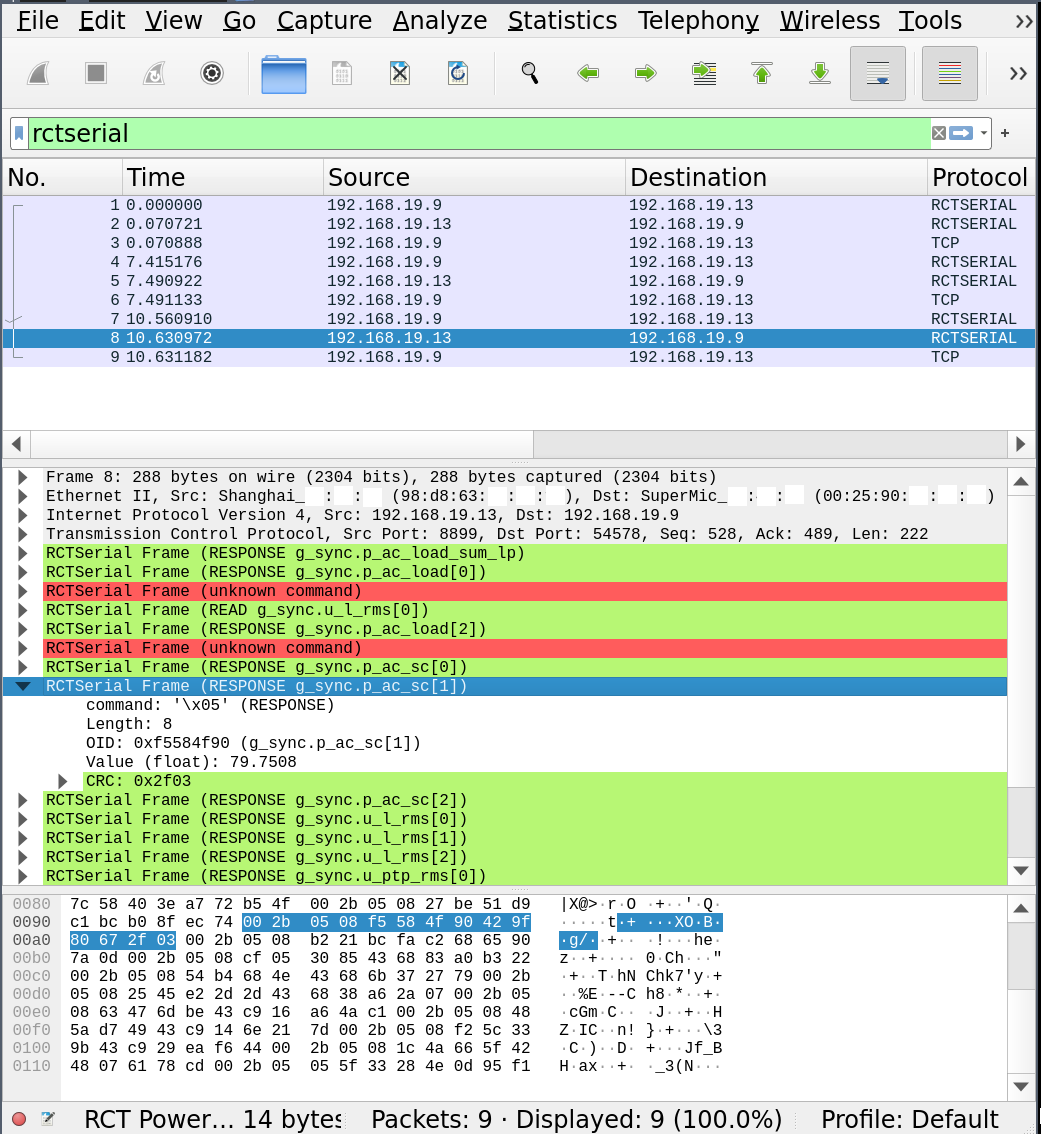Open the Analyze menu
Viewport: 1041px width, 1134px height.
pos(440,21)
